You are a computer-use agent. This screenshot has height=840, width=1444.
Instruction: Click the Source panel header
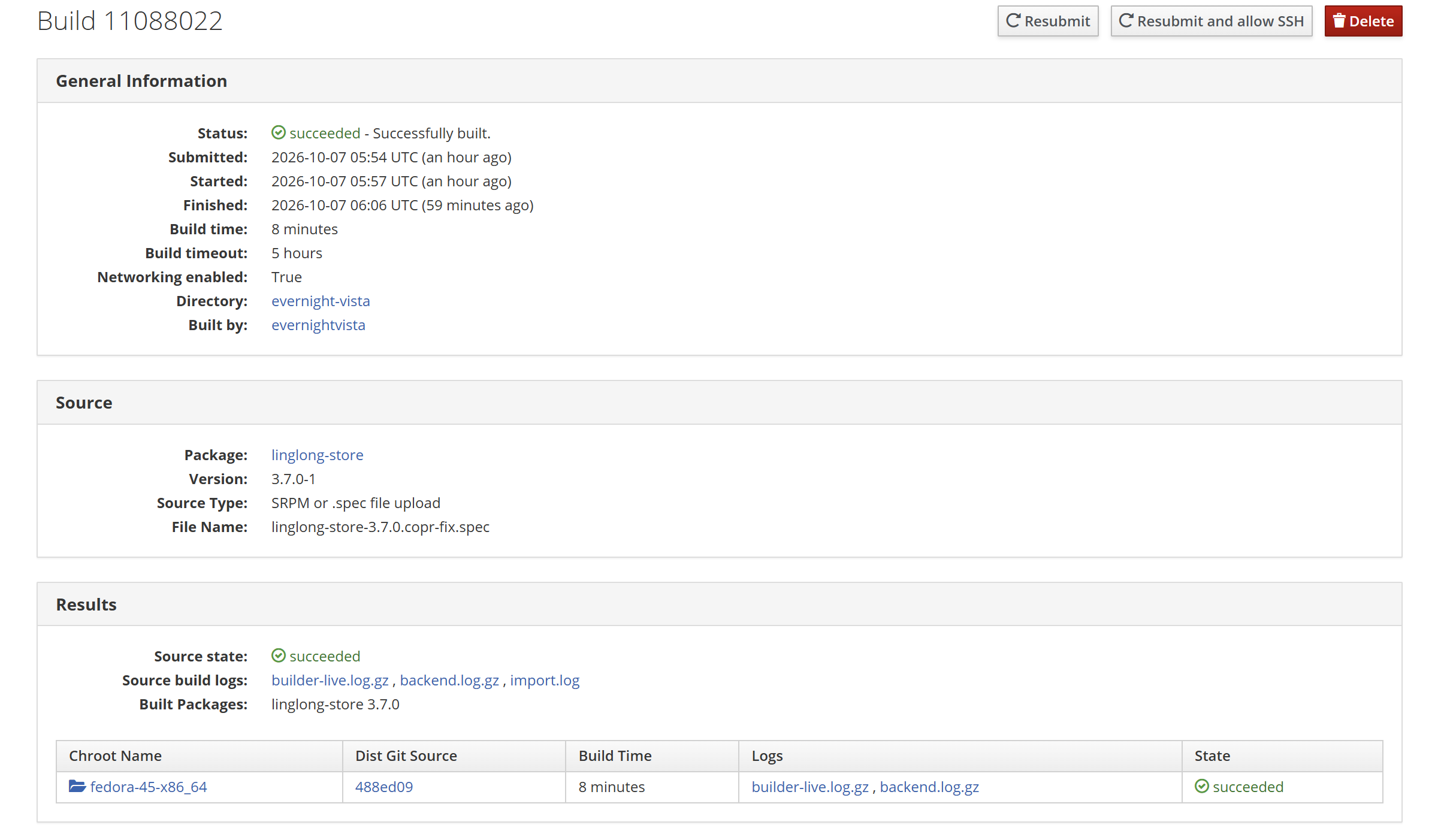719,403
